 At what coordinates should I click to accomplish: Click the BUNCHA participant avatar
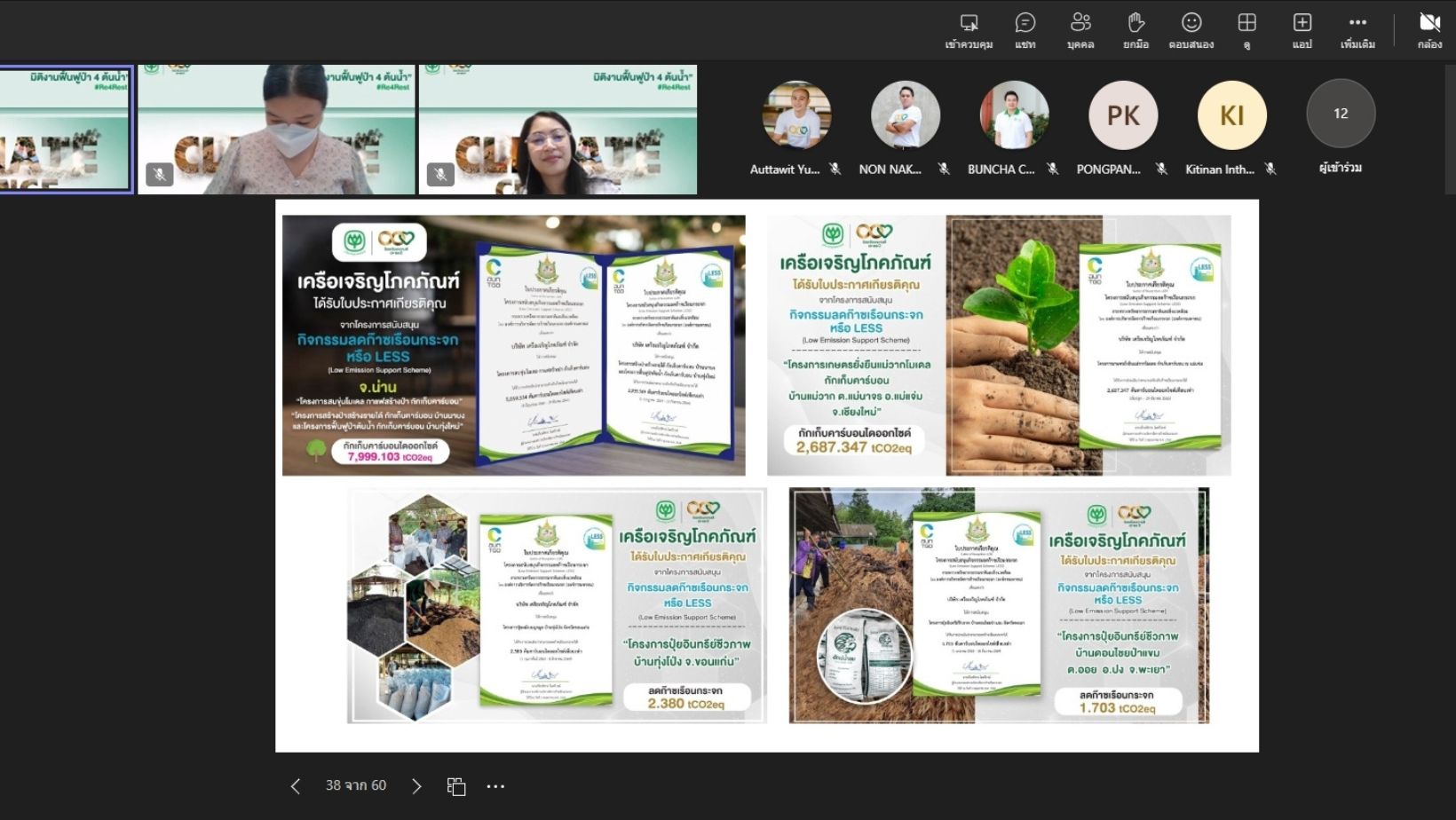click(1014, 115)
